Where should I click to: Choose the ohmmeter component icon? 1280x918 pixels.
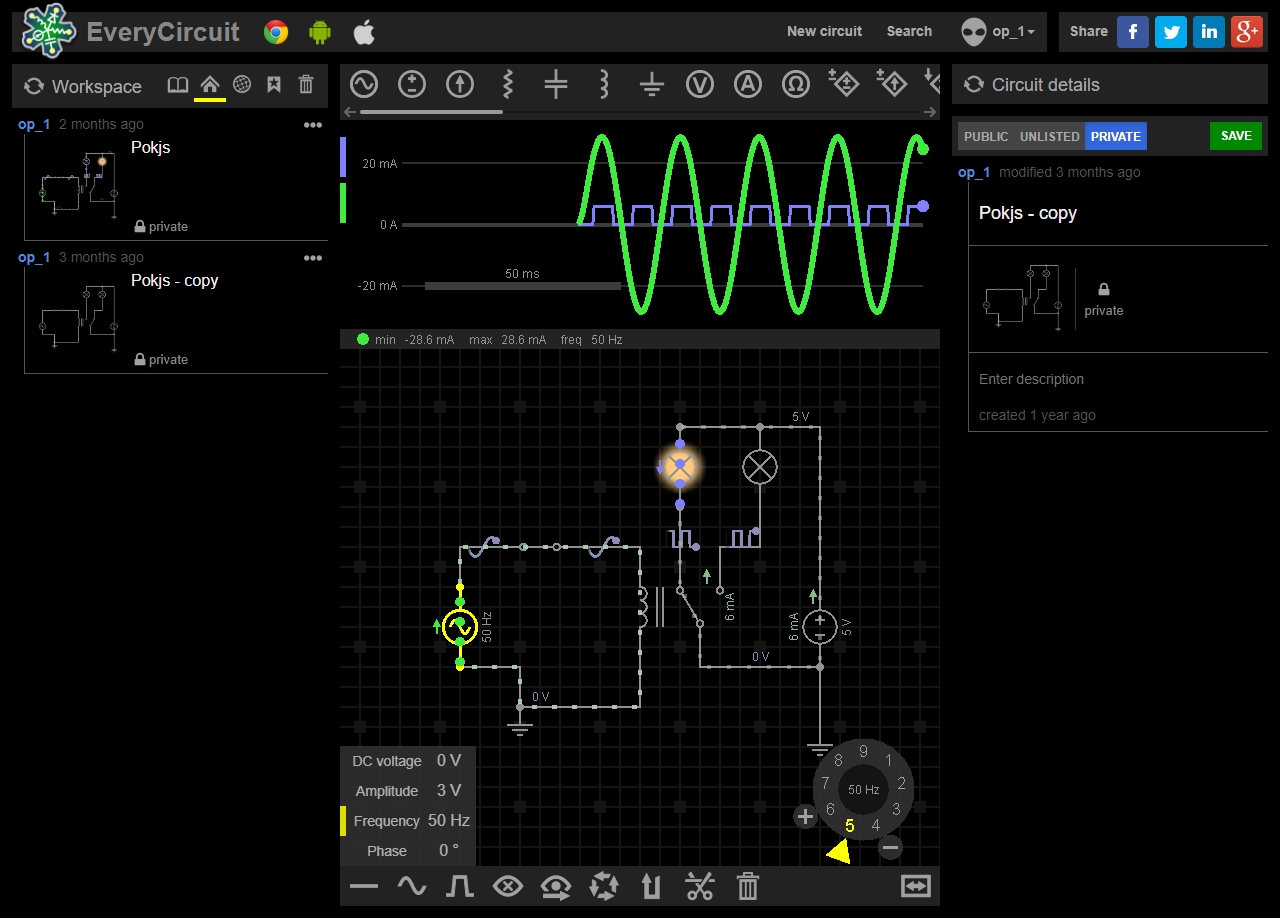click(x=796, y=85)
